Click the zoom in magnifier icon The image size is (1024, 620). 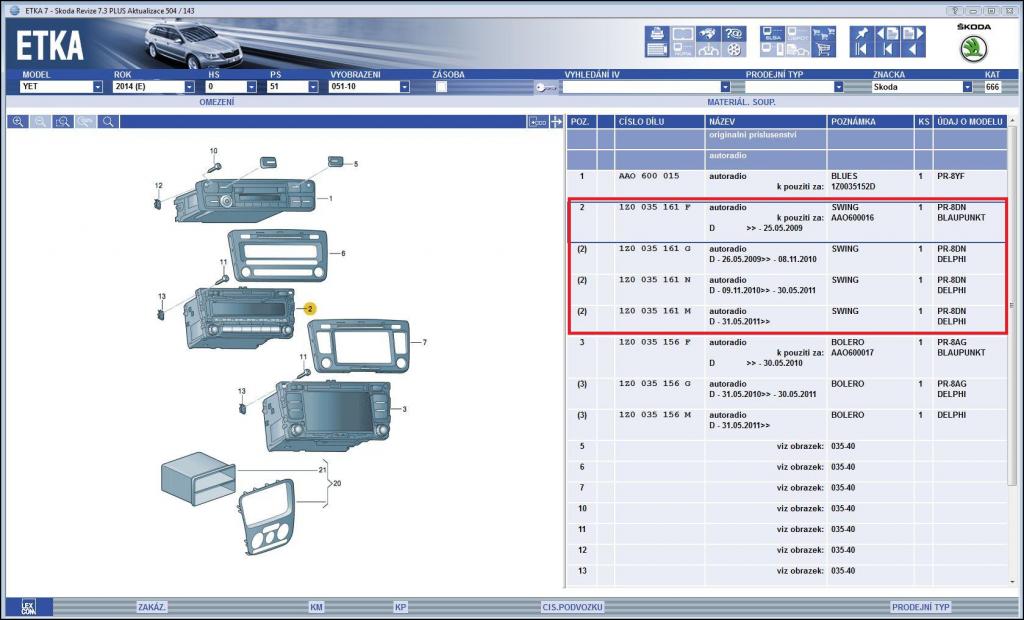(x=18, y=122)
